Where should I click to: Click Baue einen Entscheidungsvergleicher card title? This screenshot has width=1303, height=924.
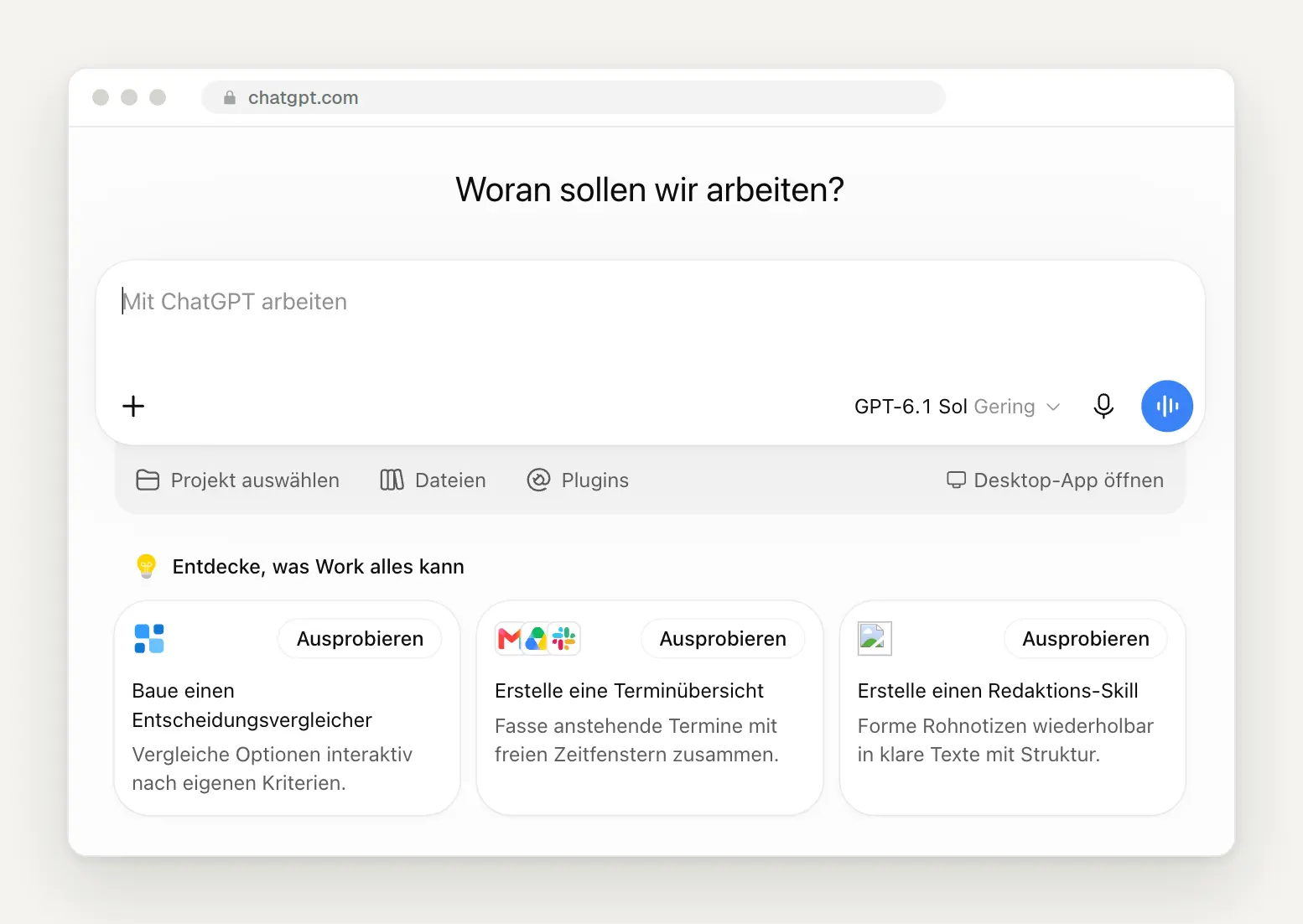coord(252,705)
